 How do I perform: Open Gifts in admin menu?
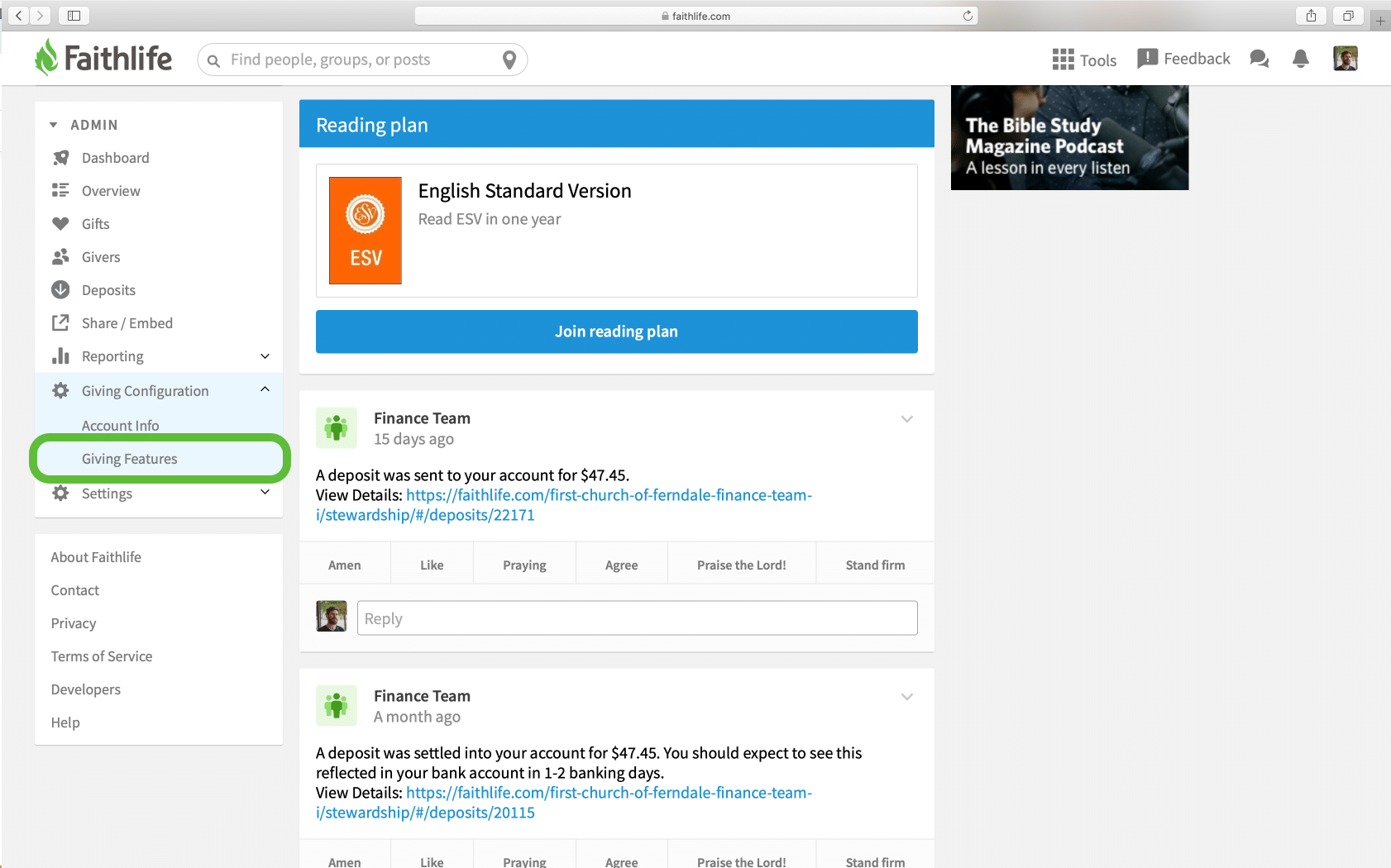click(x=96, y=224)
